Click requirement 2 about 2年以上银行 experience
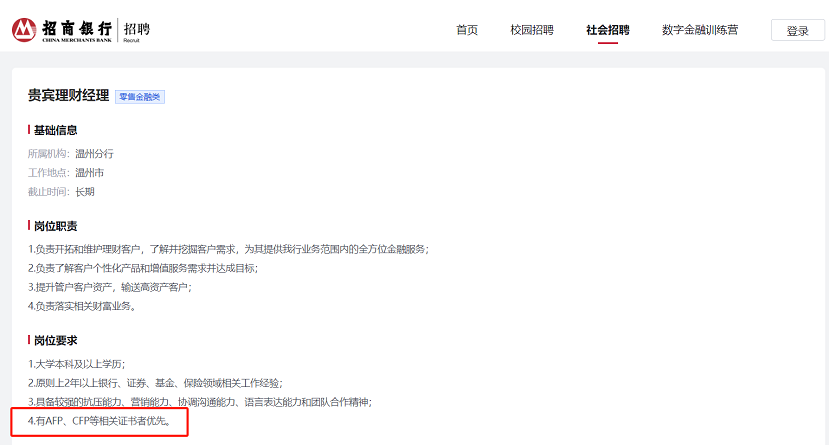 tap(155, 383)
